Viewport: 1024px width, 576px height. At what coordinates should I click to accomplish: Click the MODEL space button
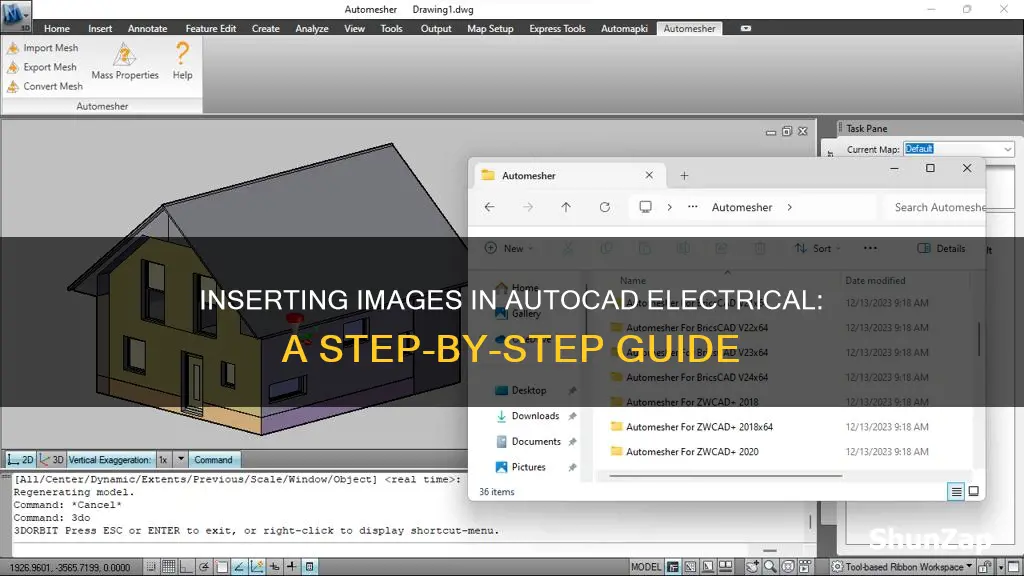(x=646, y=567)
